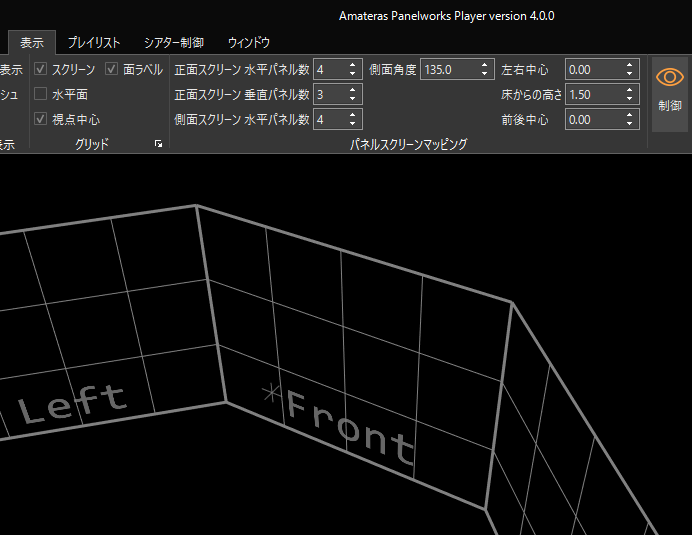Increase 側面スクリーン 水平パネル数 with up arrow
This screenshot has width=692, height=535.
point(352,115)
